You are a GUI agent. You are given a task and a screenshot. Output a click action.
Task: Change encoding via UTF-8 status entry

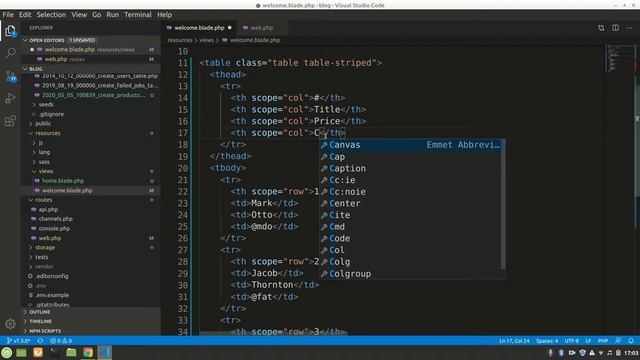pyautogui.click(x=571, y=341)
